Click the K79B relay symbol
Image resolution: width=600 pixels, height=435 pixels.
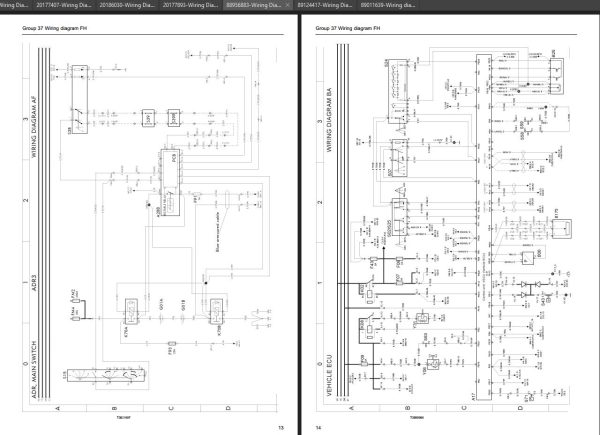tap(216, 311)
